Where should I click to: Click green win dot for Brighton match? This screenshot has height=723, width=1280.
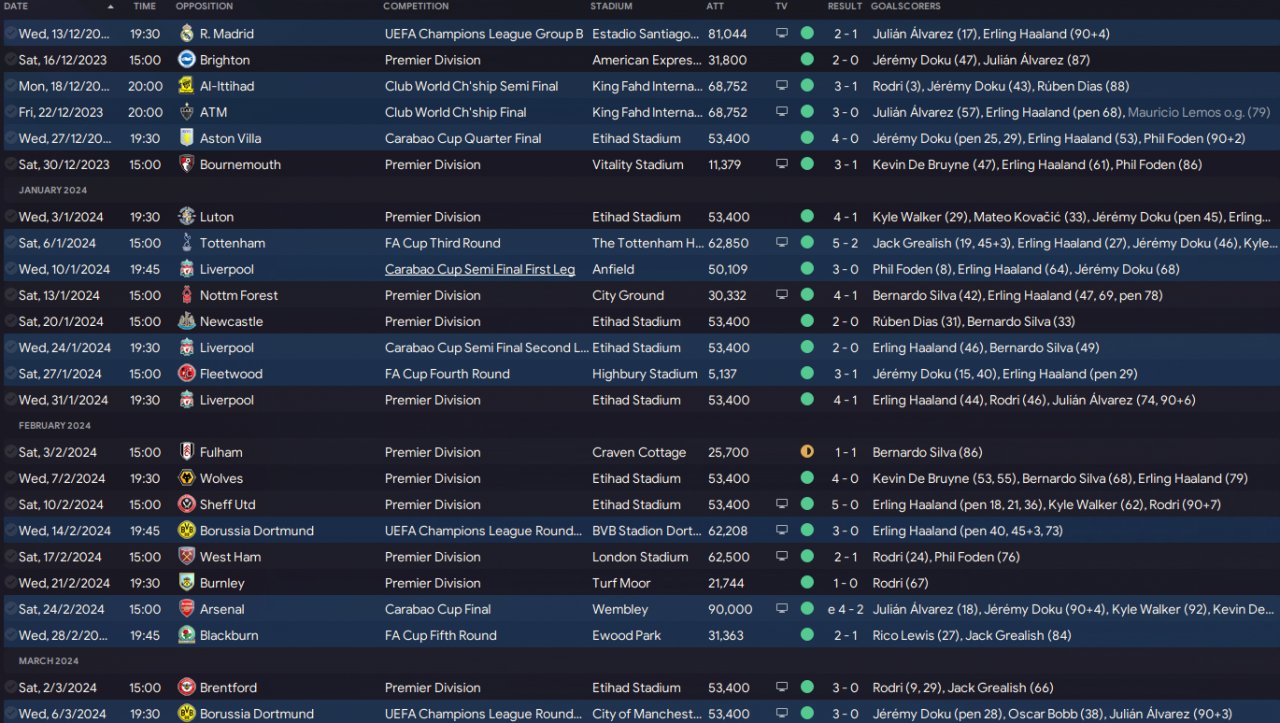click(x=807, y=60)
